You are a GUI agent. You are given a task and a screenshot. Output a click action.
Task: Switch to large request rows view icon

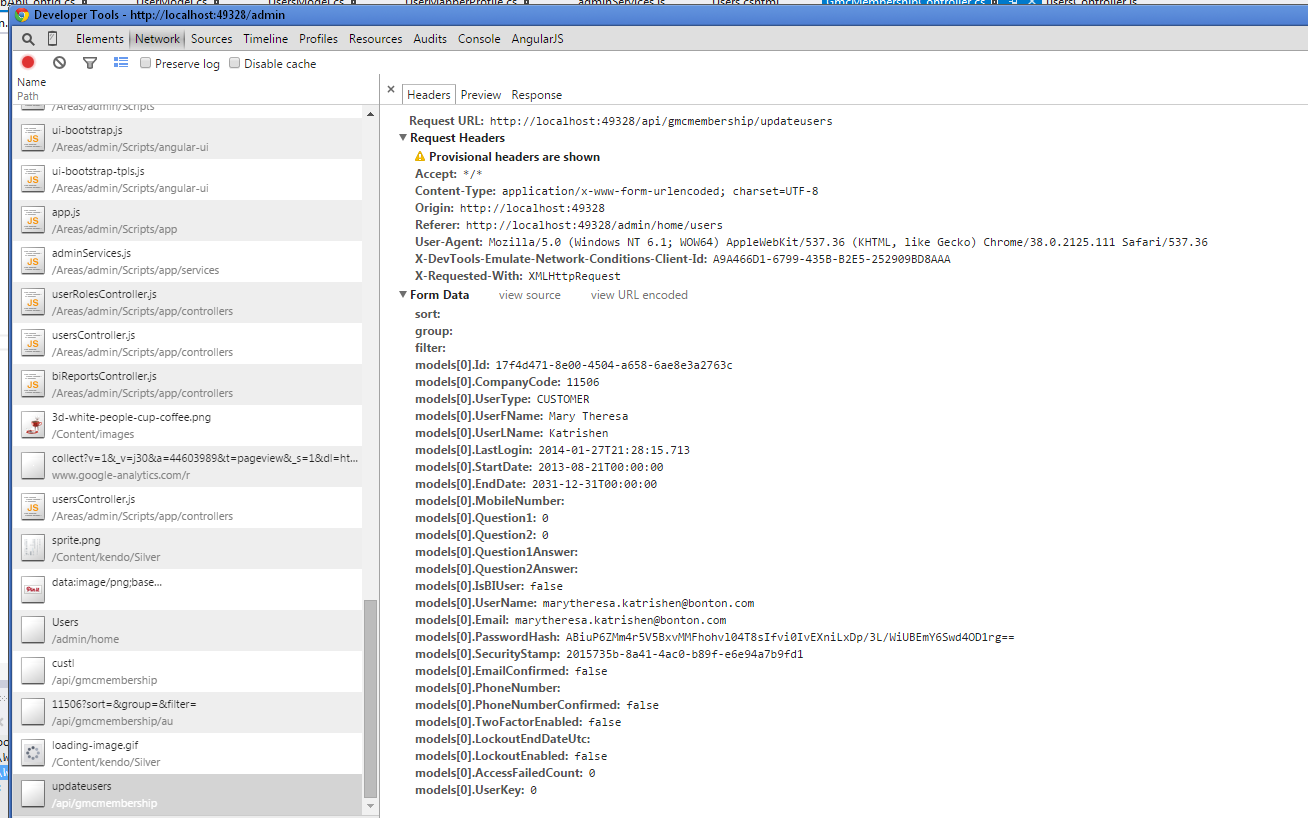pos(121,63)
